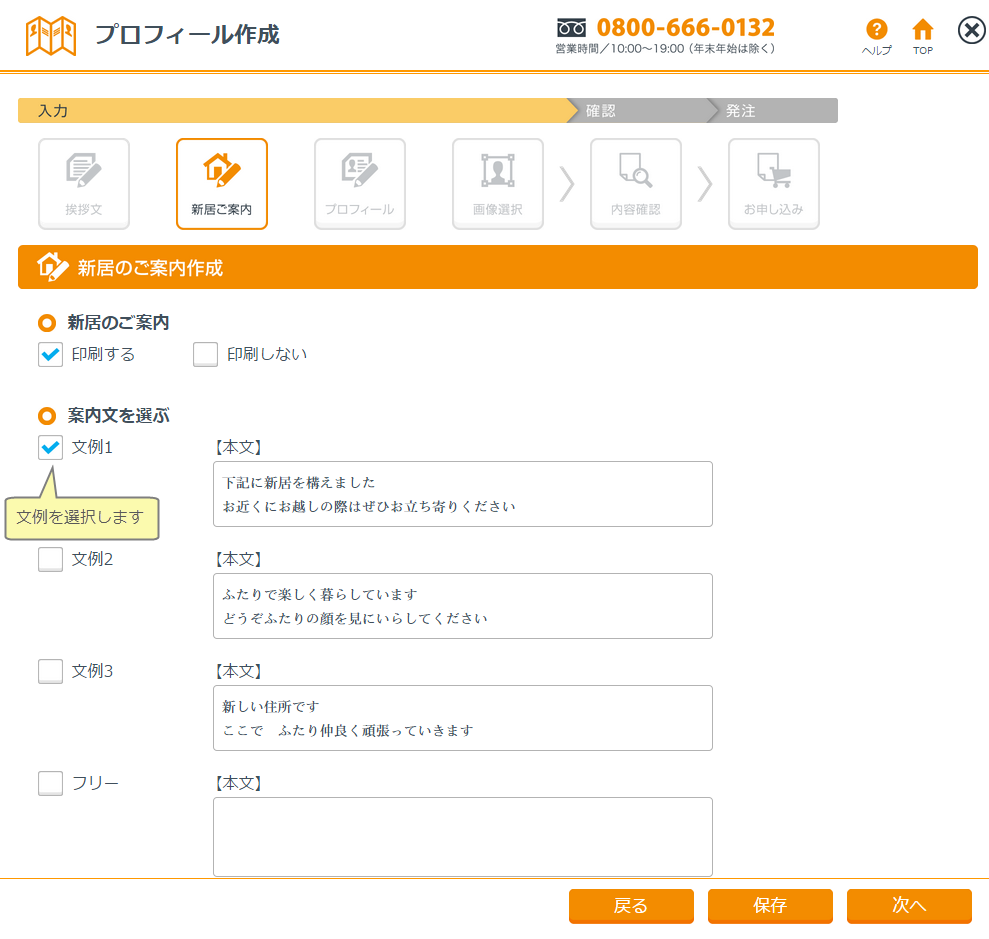Click the お申し込み cart icon
This screenshot has height=939, width=989.
point(773,183)
